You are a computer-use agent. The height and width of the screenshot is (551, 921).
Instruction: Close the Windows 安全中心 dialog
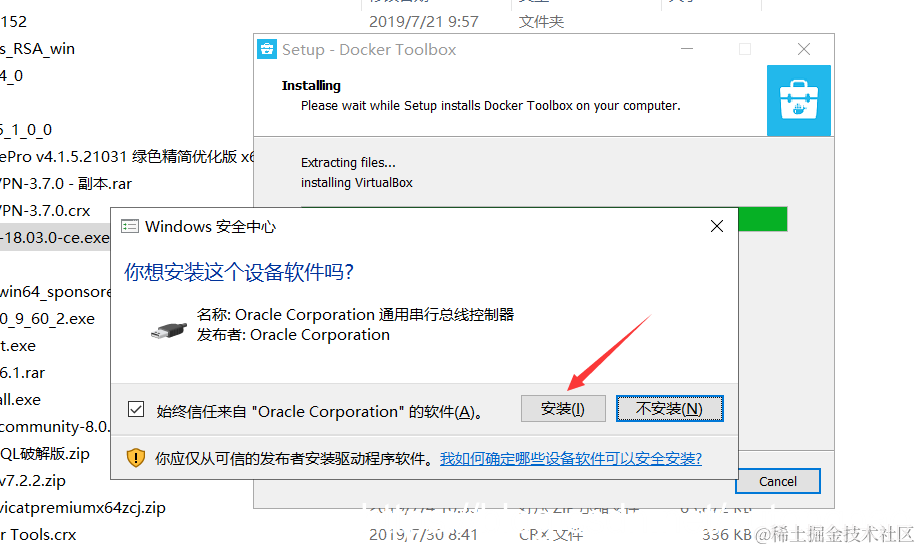pyautogui.click(x=717, y=226)
